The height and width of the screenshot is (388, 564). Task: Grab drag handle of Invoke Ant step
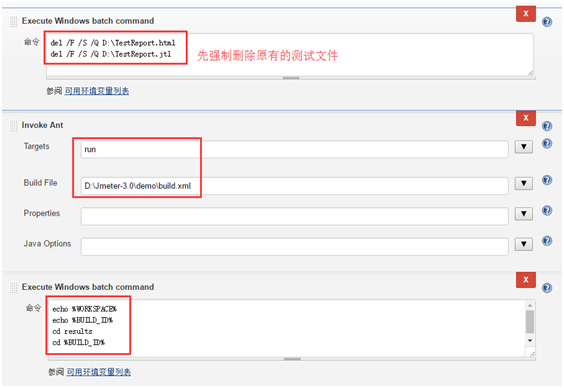pos(13,126)
